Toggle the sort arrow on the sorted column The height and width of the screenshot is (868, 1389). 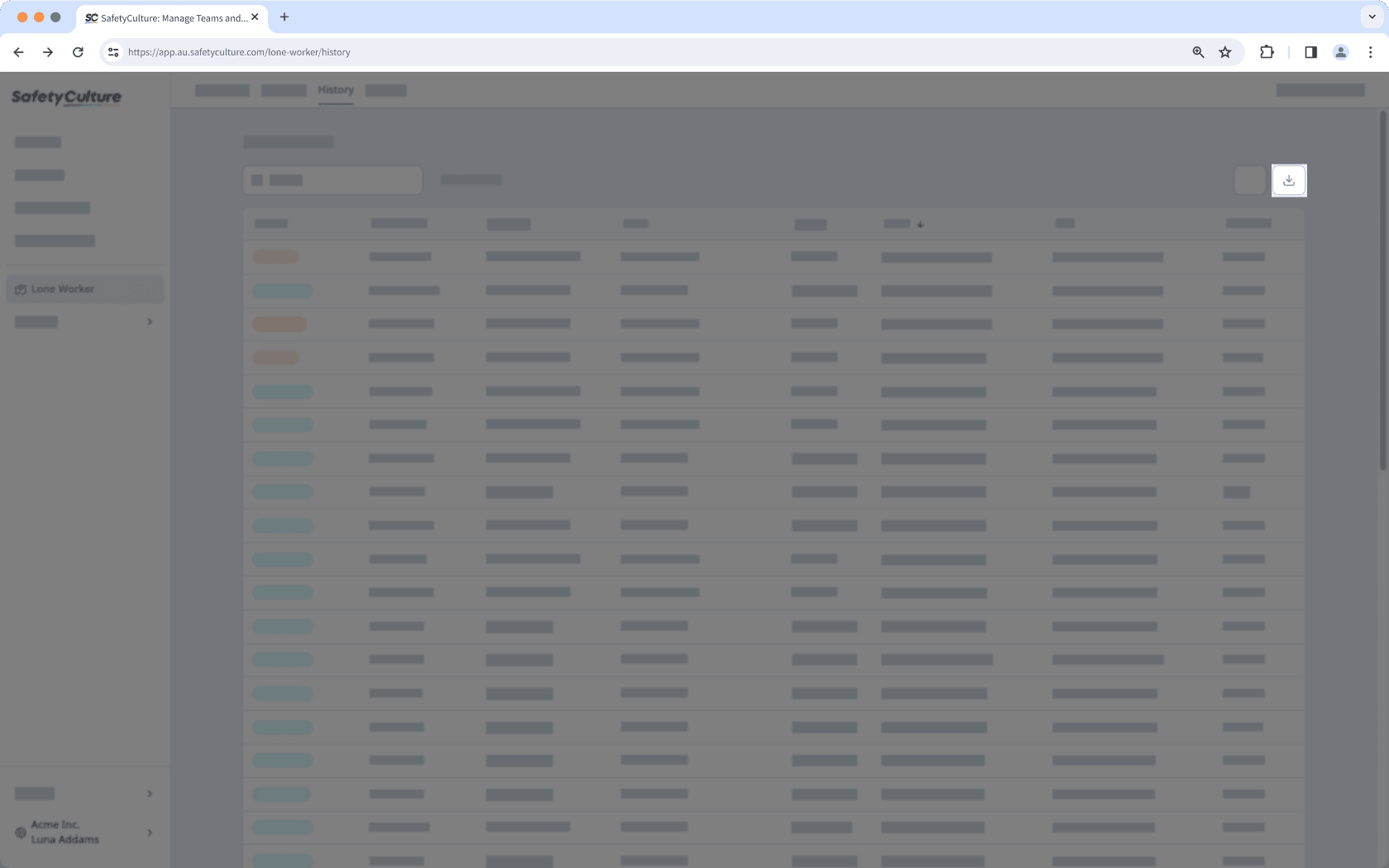tap(919, 224)
